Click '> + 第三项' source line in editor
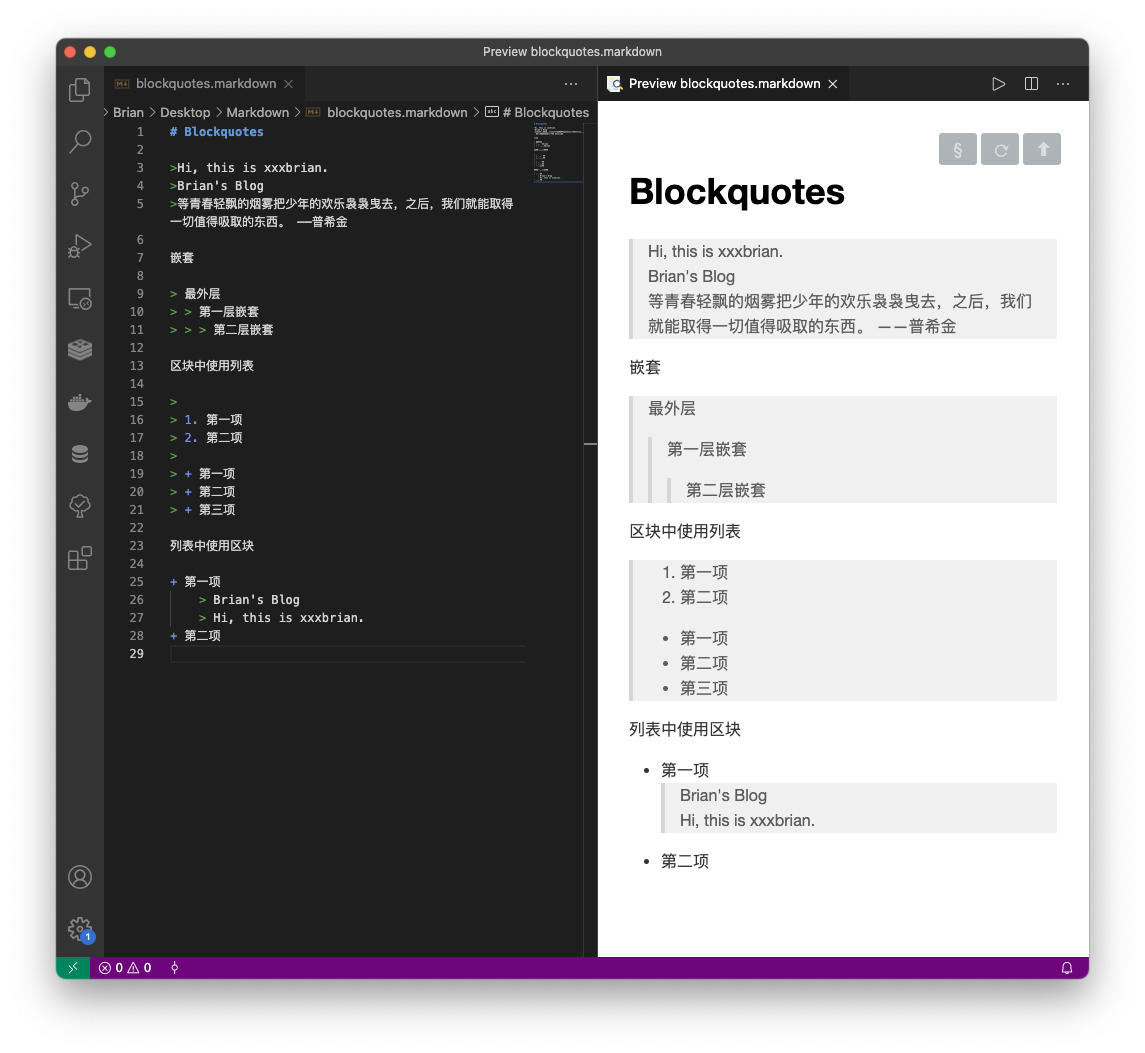This screenshot has width=1145, height=1053. [x=202, y=510]
